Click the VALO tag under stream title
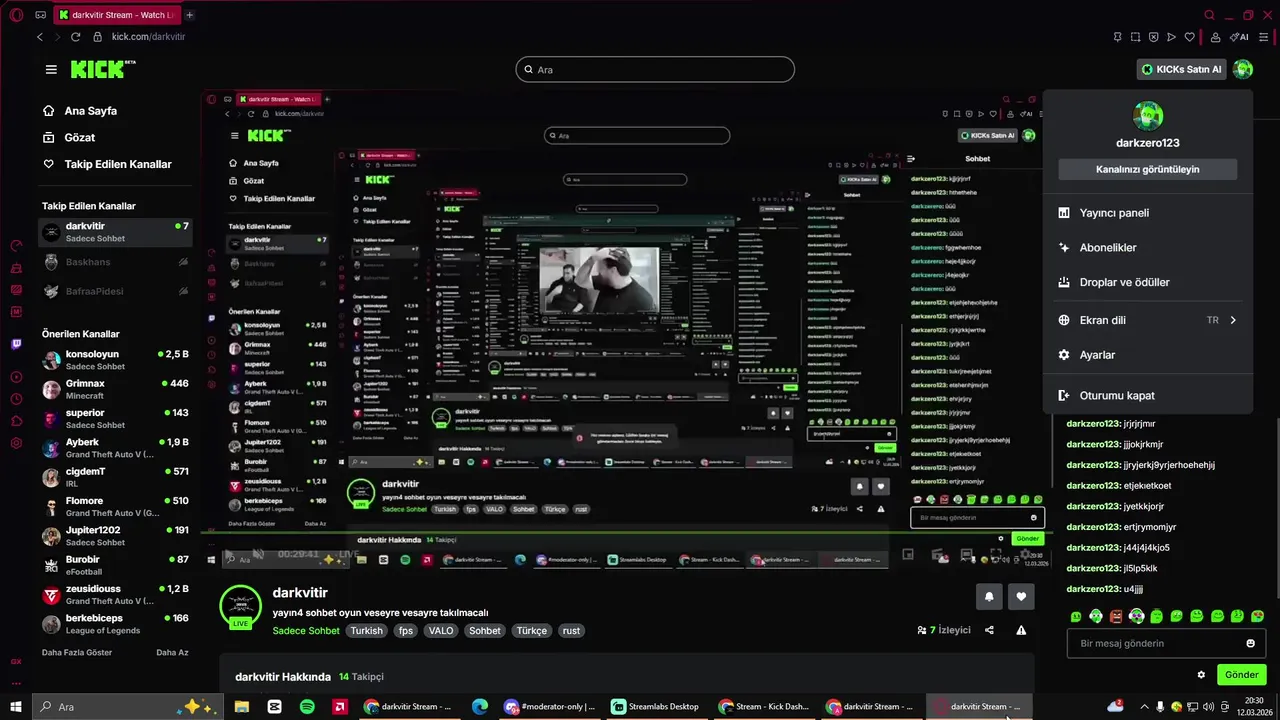Screen dimensions: 1280x720 pyautogui.click(x=441, y=631)
